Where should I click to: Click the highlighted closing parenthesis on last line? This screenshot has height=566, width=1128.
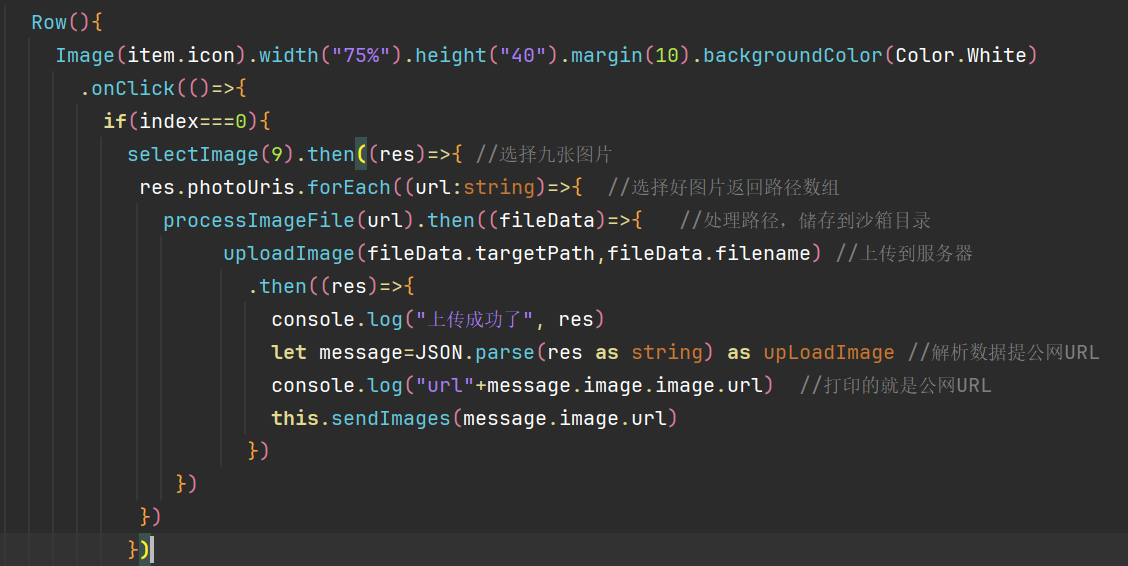click(145, 549)
